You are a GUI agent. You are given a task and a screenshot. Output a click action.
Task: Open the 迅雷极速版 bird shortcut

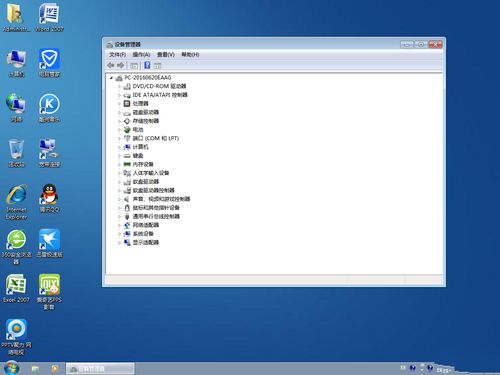(49, 243)
